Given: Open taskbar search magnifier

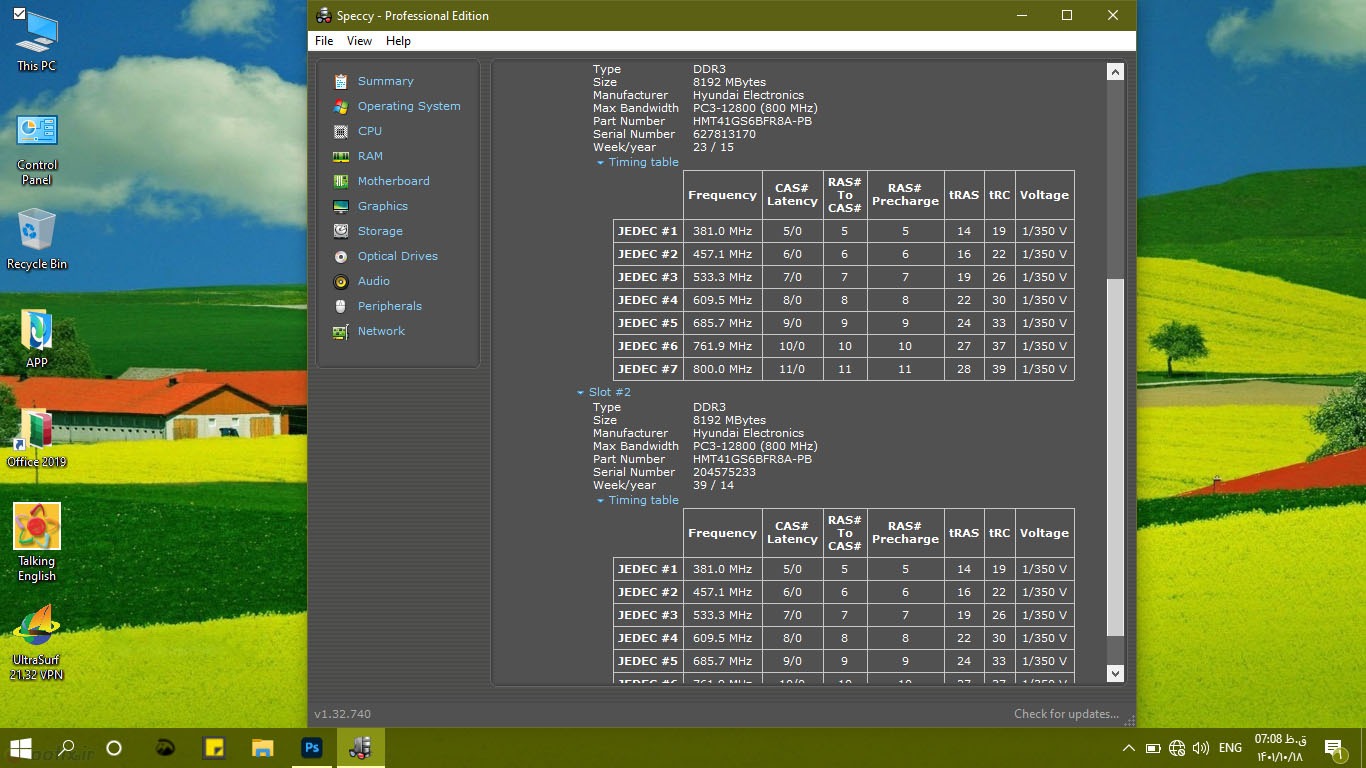Looking at the screenshot, I should pos(66,748).
